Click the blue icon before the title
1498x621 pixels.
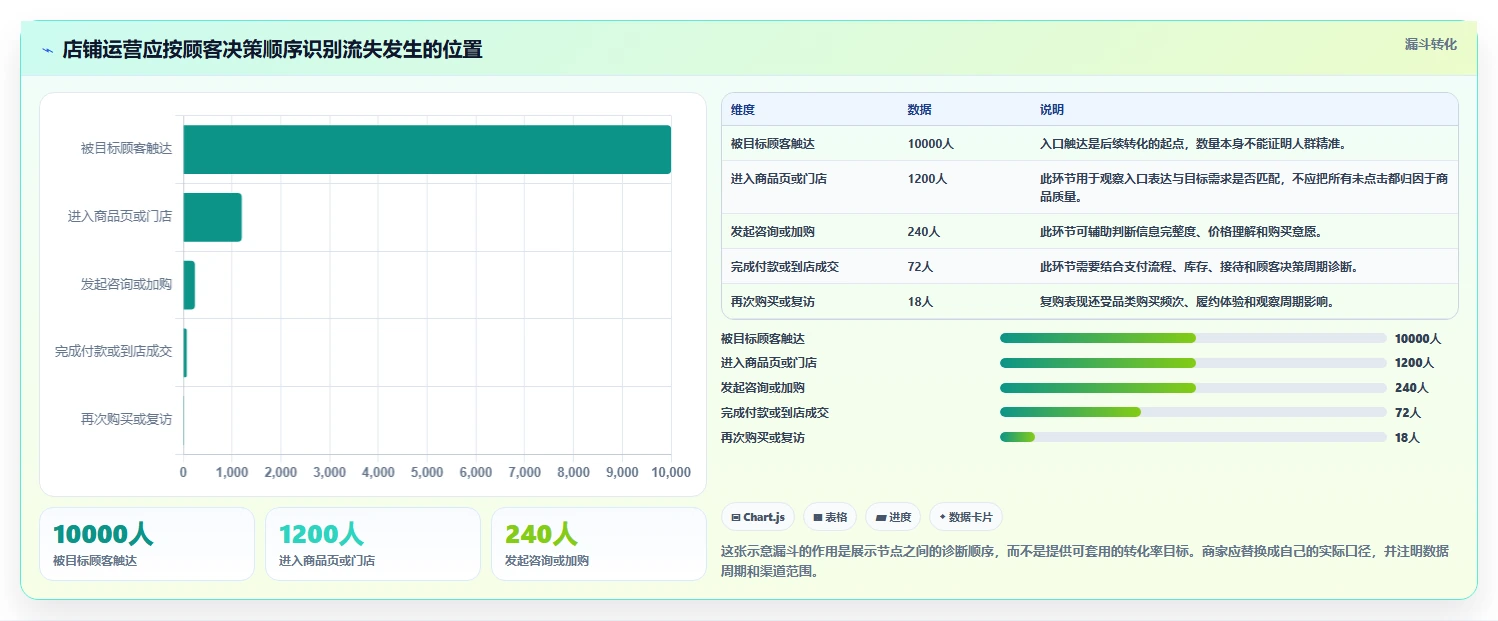(x=47, y=50)
